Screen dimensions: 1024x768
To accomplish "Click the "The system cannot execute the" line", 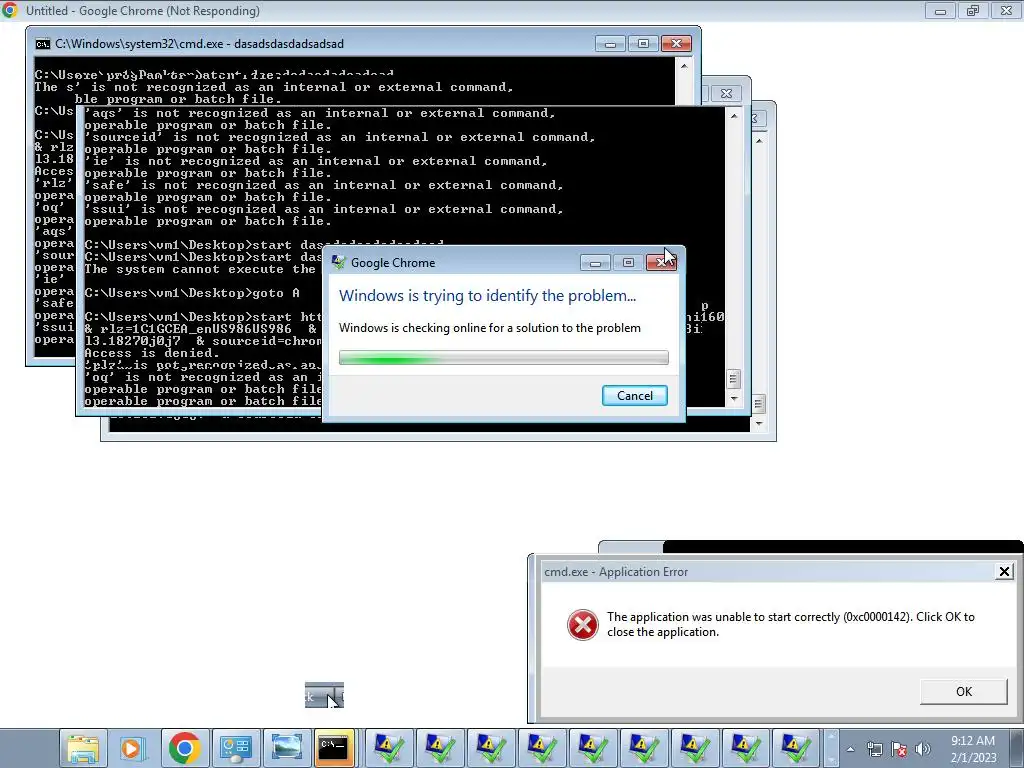I will [200, 269].
